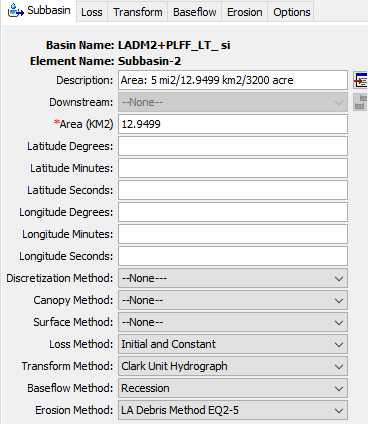This screenshot has width=368, height=424.
Task: Expand the Surface Method dropdown
Action: tap(233, 322)
